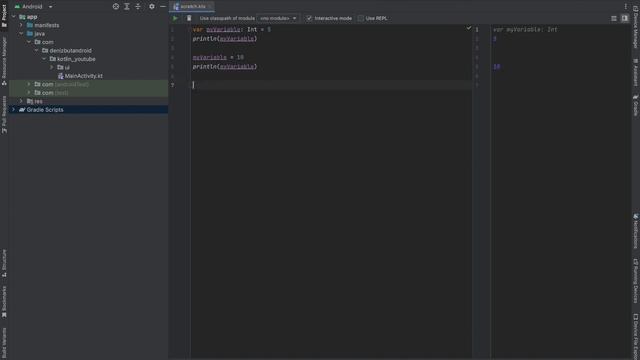Click the Select Opened File target icon

click(116, 7)
